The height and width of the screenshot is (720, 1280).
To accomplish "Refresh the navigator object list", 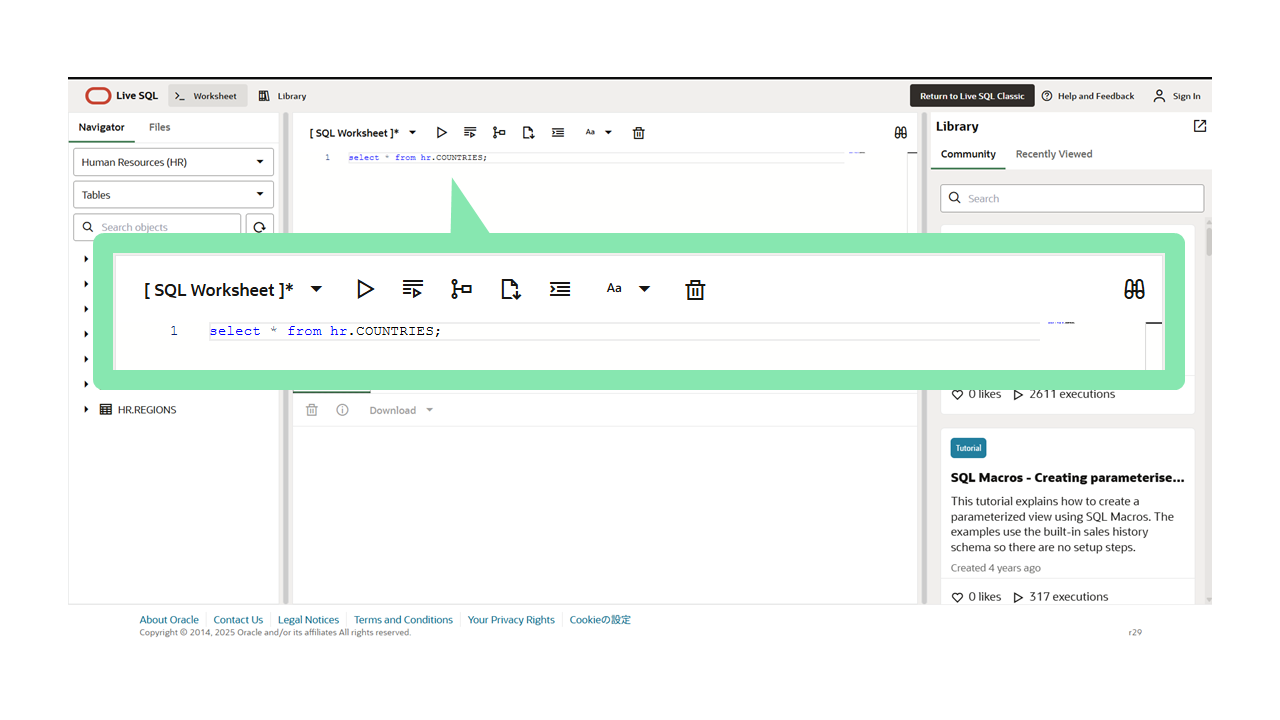I will (259, 227).
